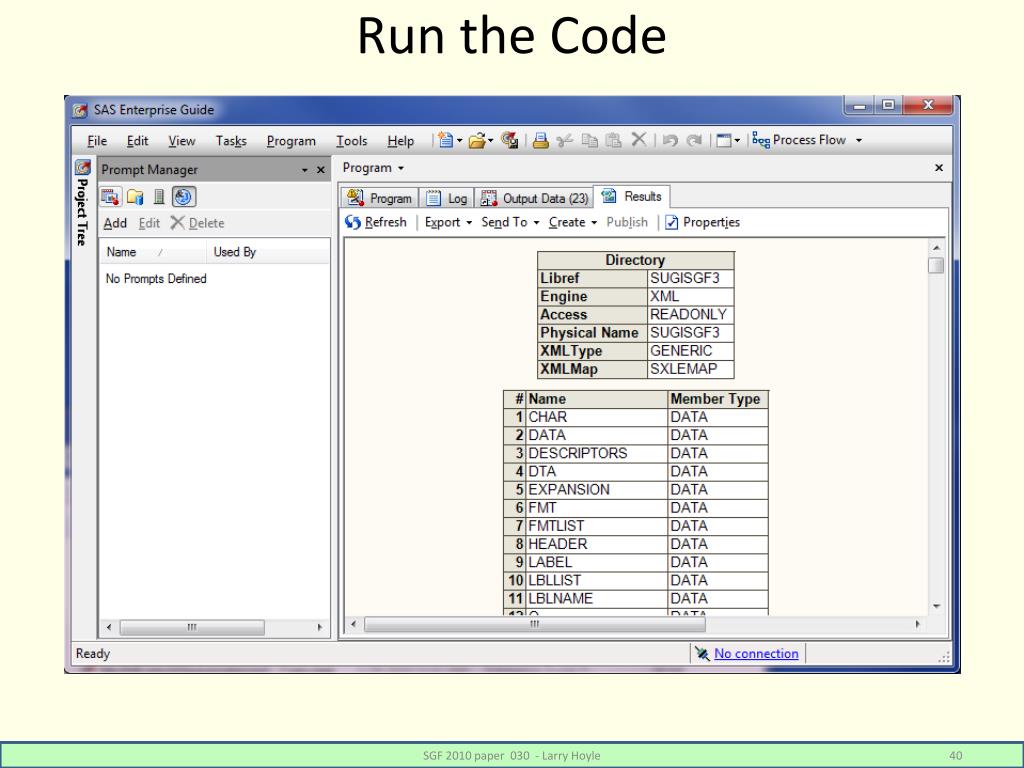Open the Program dropdown in pane header

[x=373, y=168]
